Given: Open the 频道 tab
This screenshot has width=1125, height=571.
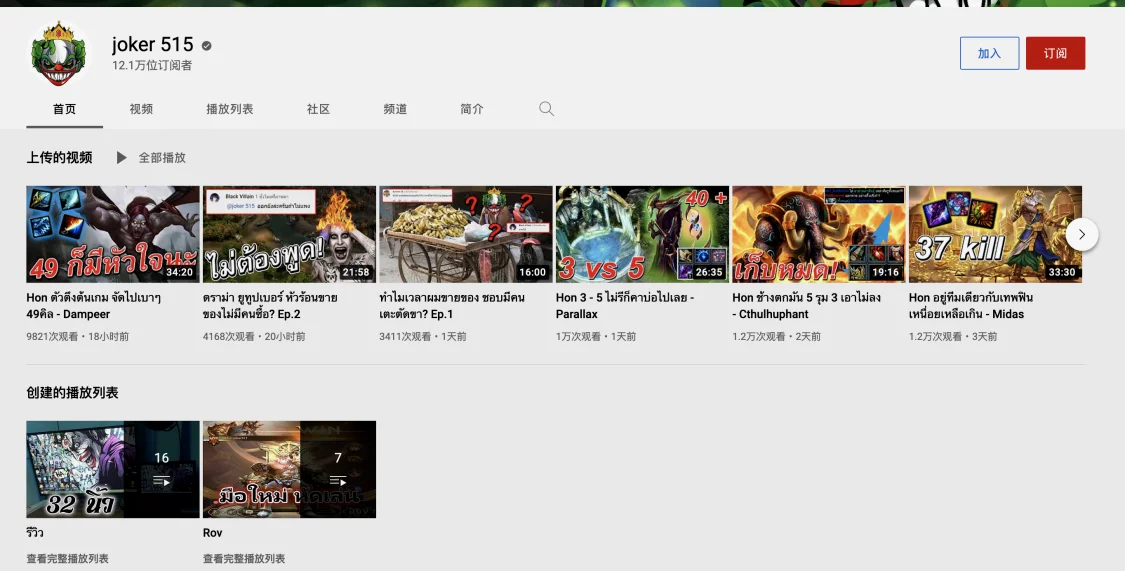Looking at the screenshot, I should pos(395,109).
